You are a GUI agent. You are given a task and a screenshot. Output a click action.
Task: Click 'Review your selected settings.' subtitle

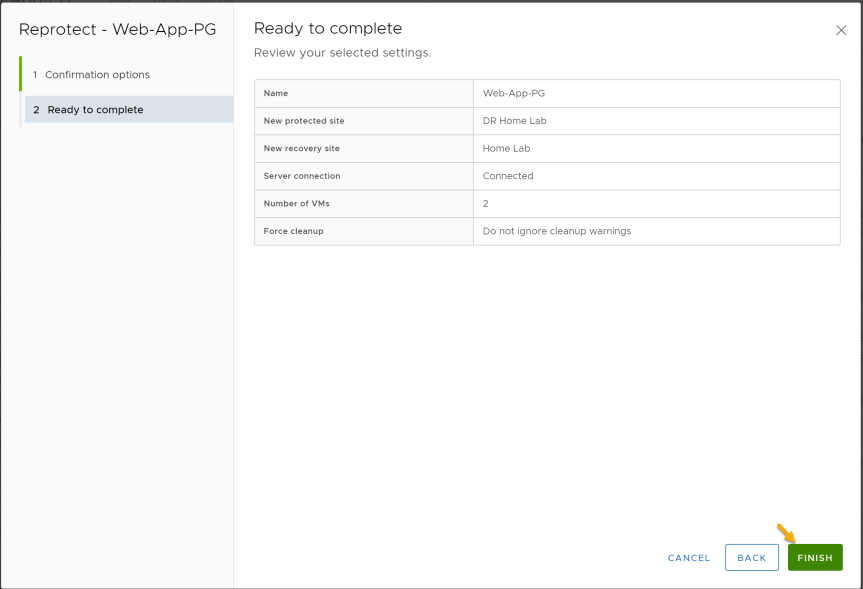[342, 53]
